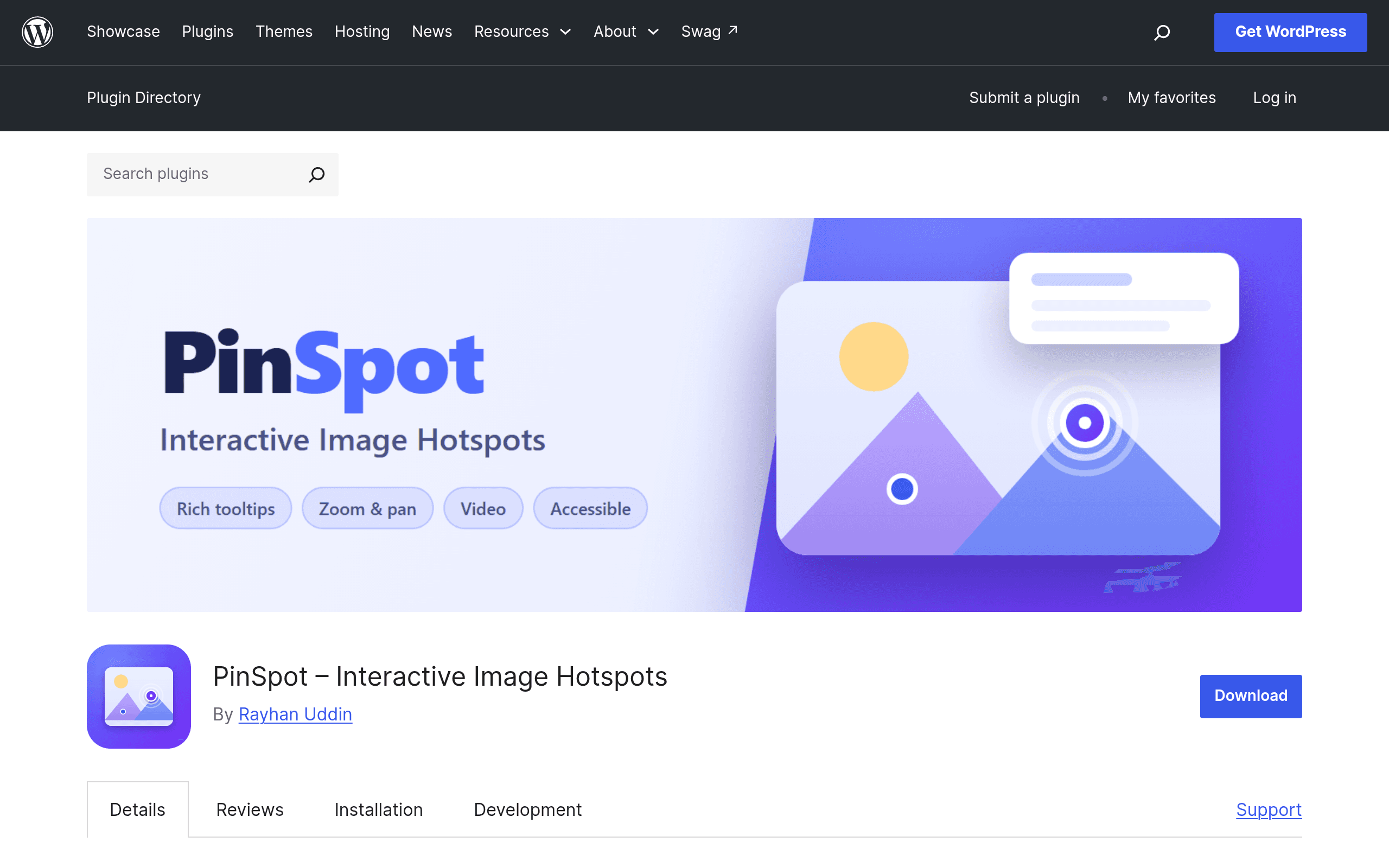Image resolution: width=1389 pixels, height=868 pixels.
Task: Switch to the Development tab
Action: pos(527,809)
